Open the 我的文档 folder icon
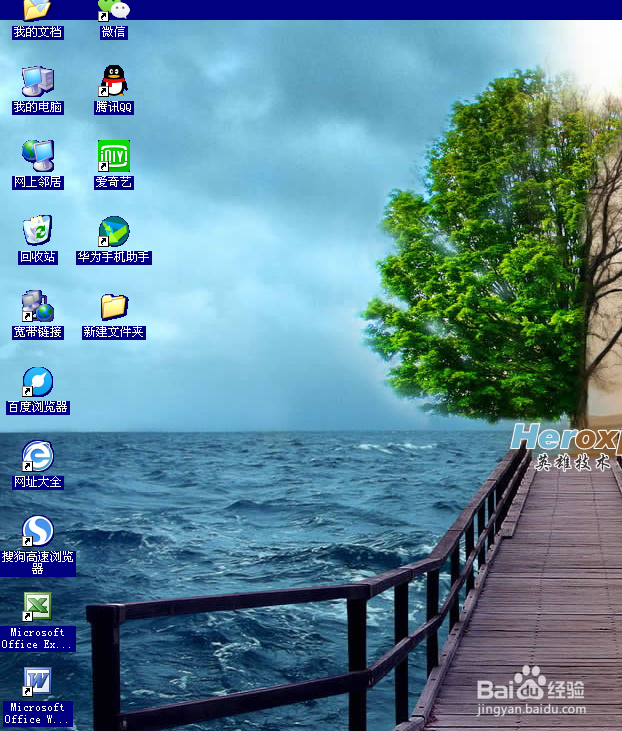 [x=37, y=9]
